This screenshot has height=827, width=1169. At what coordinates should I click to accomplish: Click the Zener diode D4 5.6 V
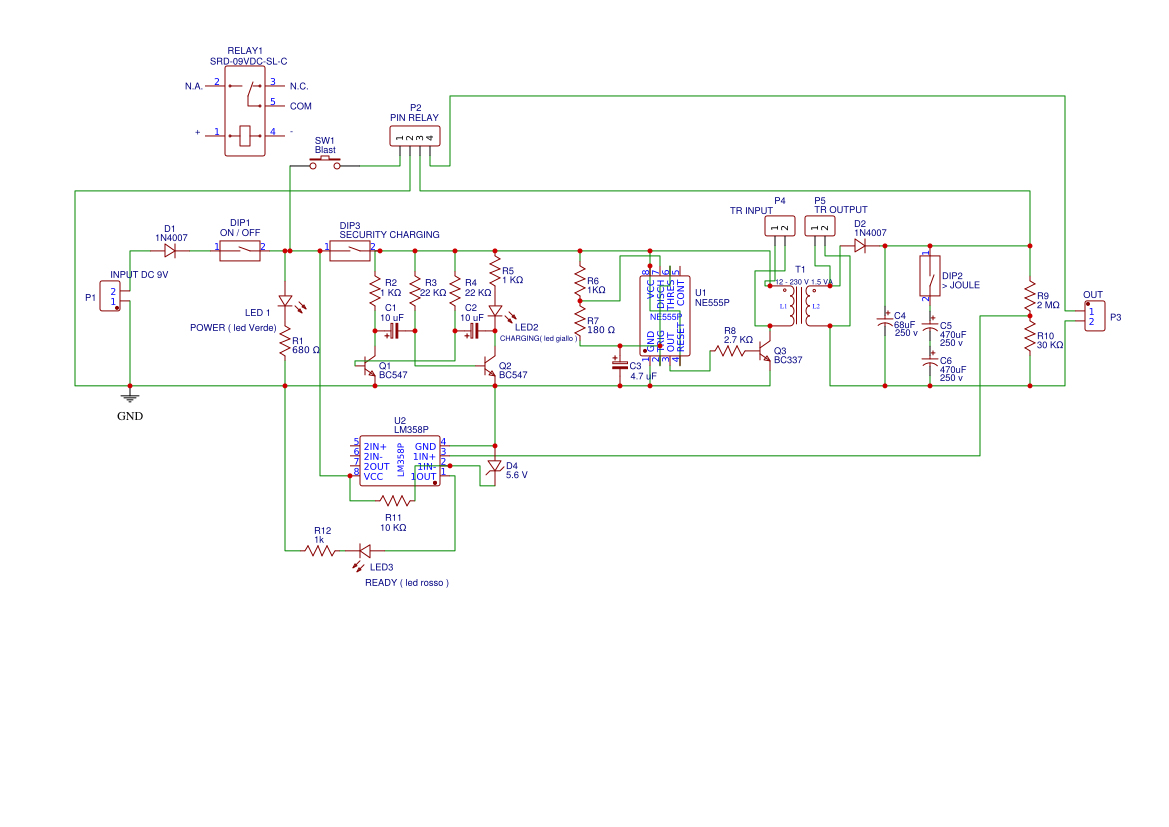pos(497,464)
